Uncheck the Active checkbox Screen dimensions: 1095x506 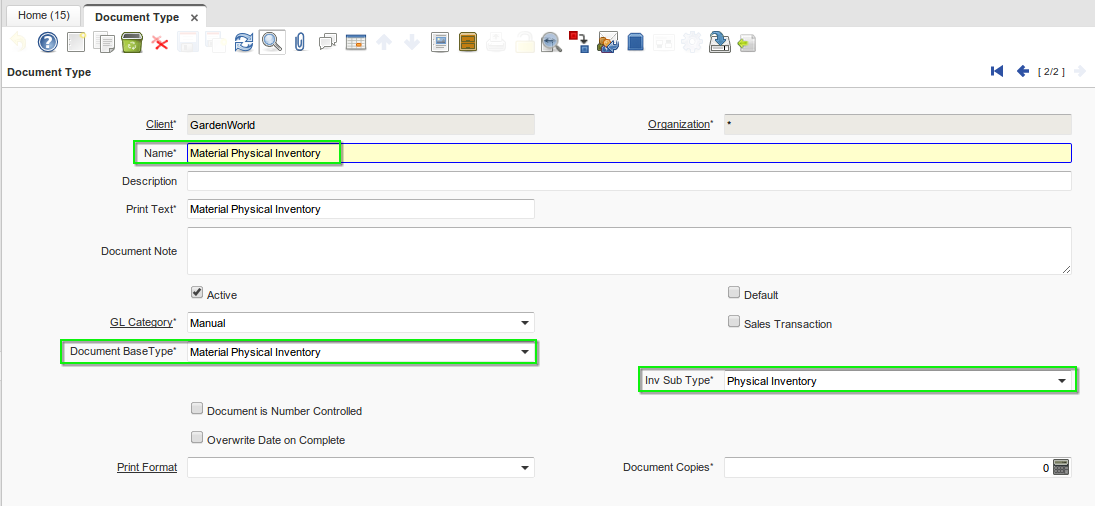(197, 294)
